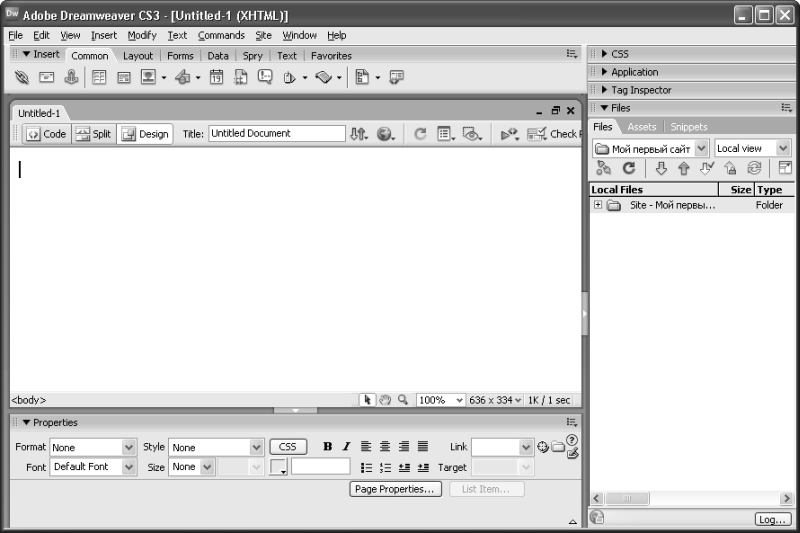Open the text color swatch picker
This screenshot has height=533, width=800.
coord(278,467)
